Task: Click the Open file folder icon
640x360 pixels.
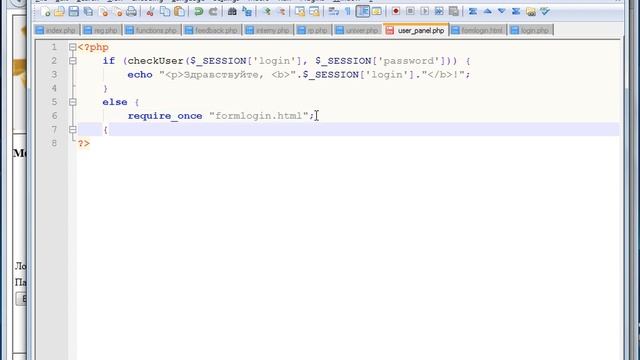Action: click(59, 11)
